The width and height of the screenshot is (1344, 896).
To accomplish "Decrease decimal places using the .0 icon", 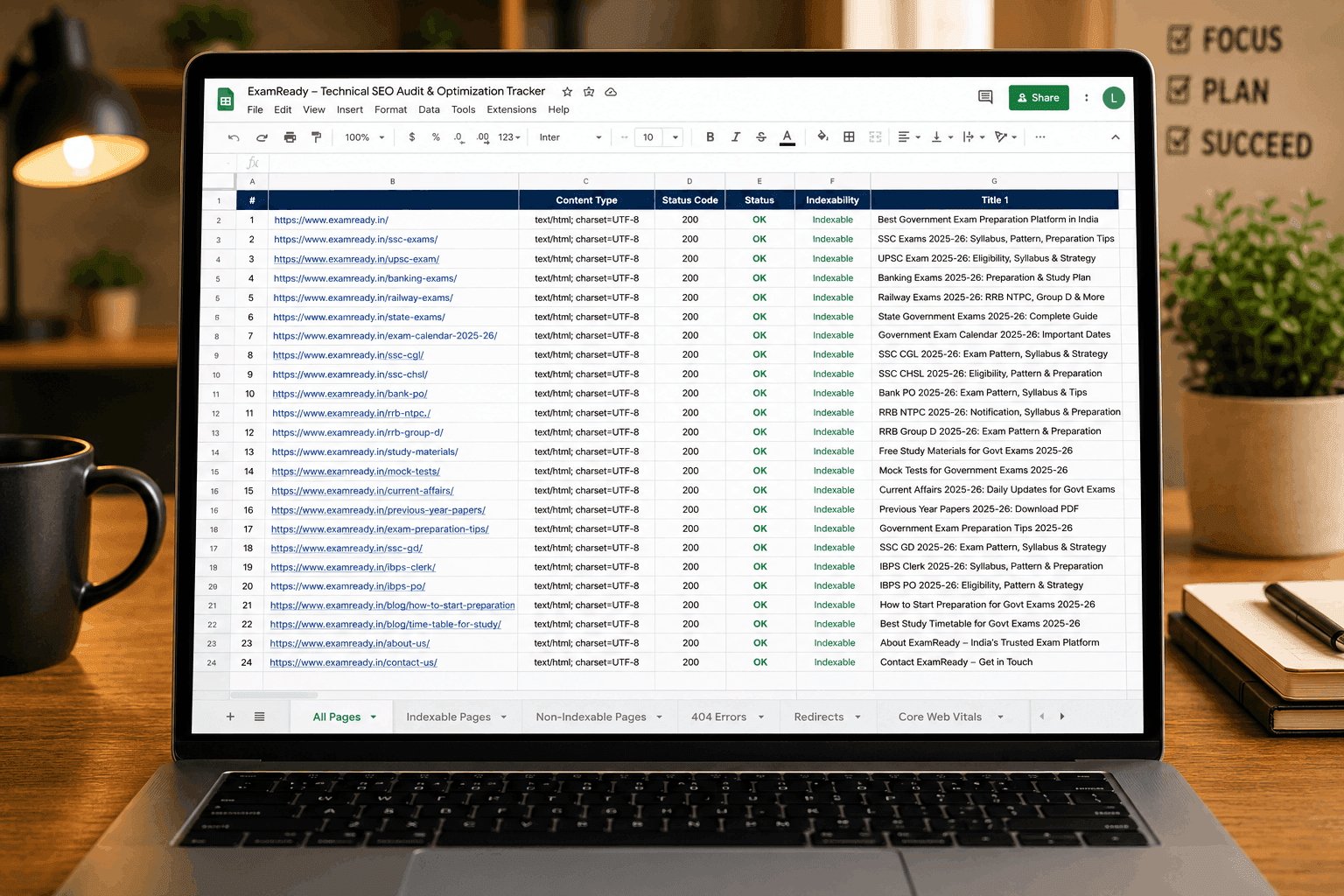I will coord(458,137).
